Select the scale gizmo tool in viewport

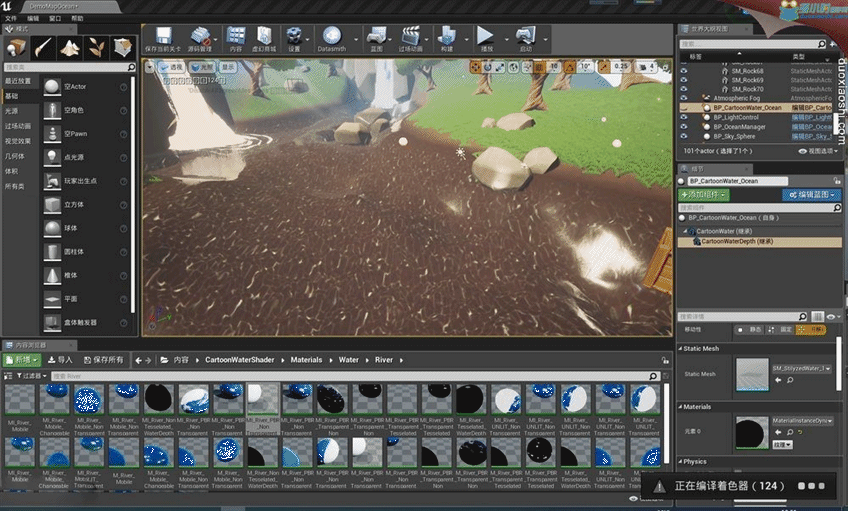click(500, 67)
